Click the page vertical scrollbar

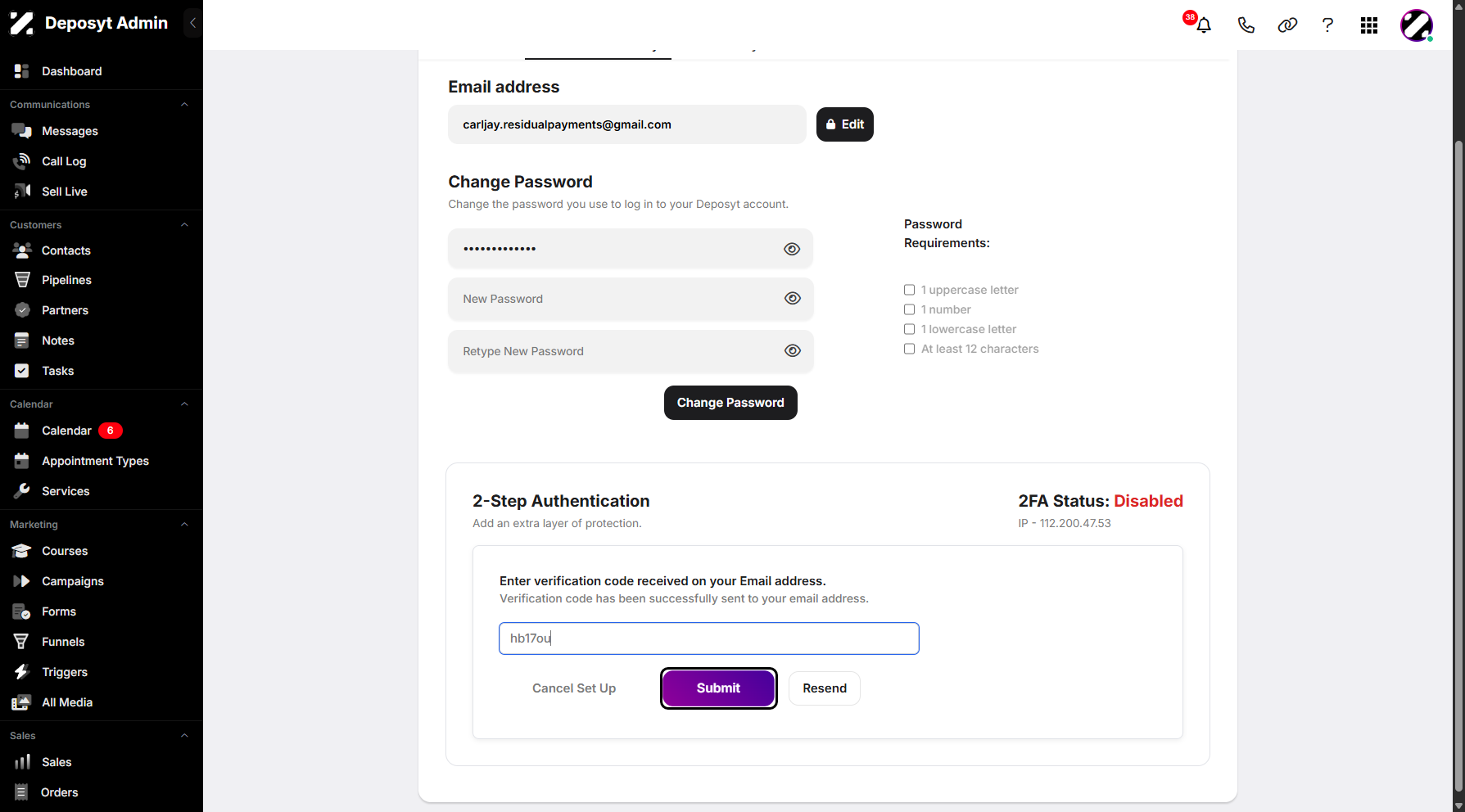click(x=1458, y=465)
